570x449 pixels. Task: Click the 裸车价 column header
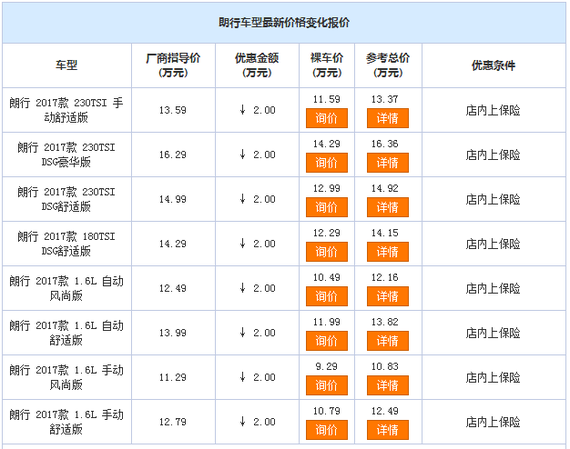[326, 65]
